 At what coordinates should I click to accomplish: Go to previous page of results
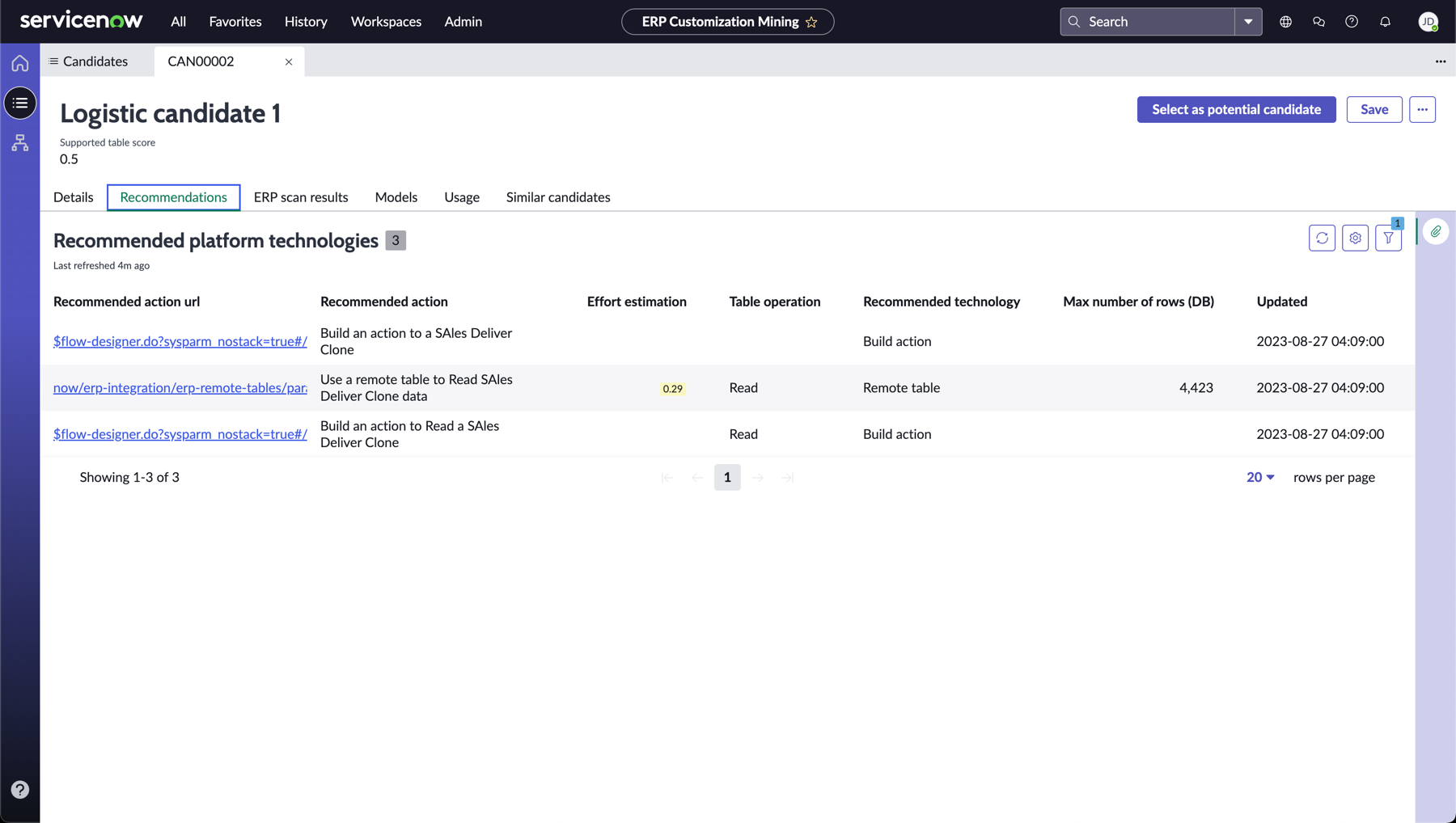tap(697, 478)
